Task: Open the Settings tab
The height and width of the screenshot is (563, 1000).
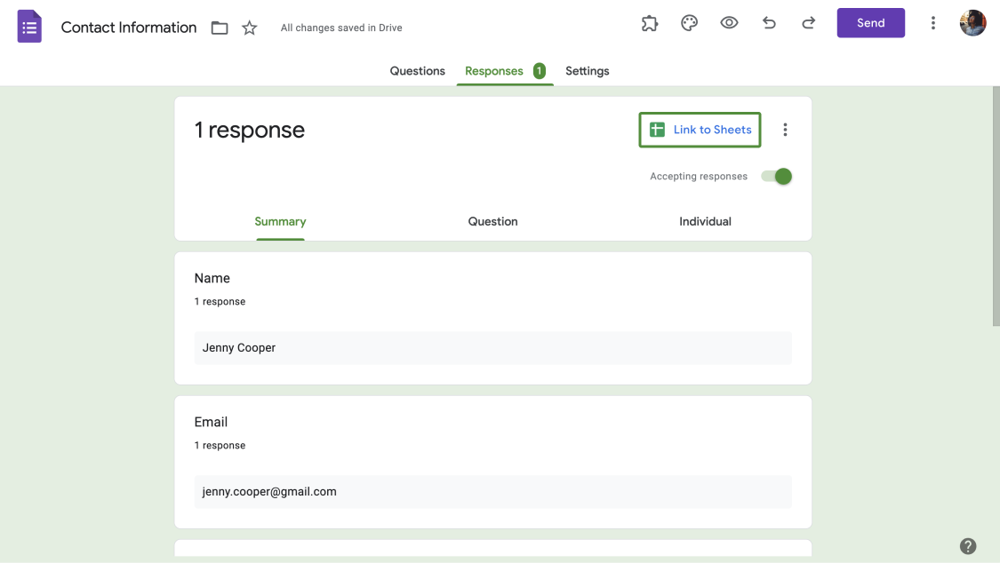Action: click(587, 71)
